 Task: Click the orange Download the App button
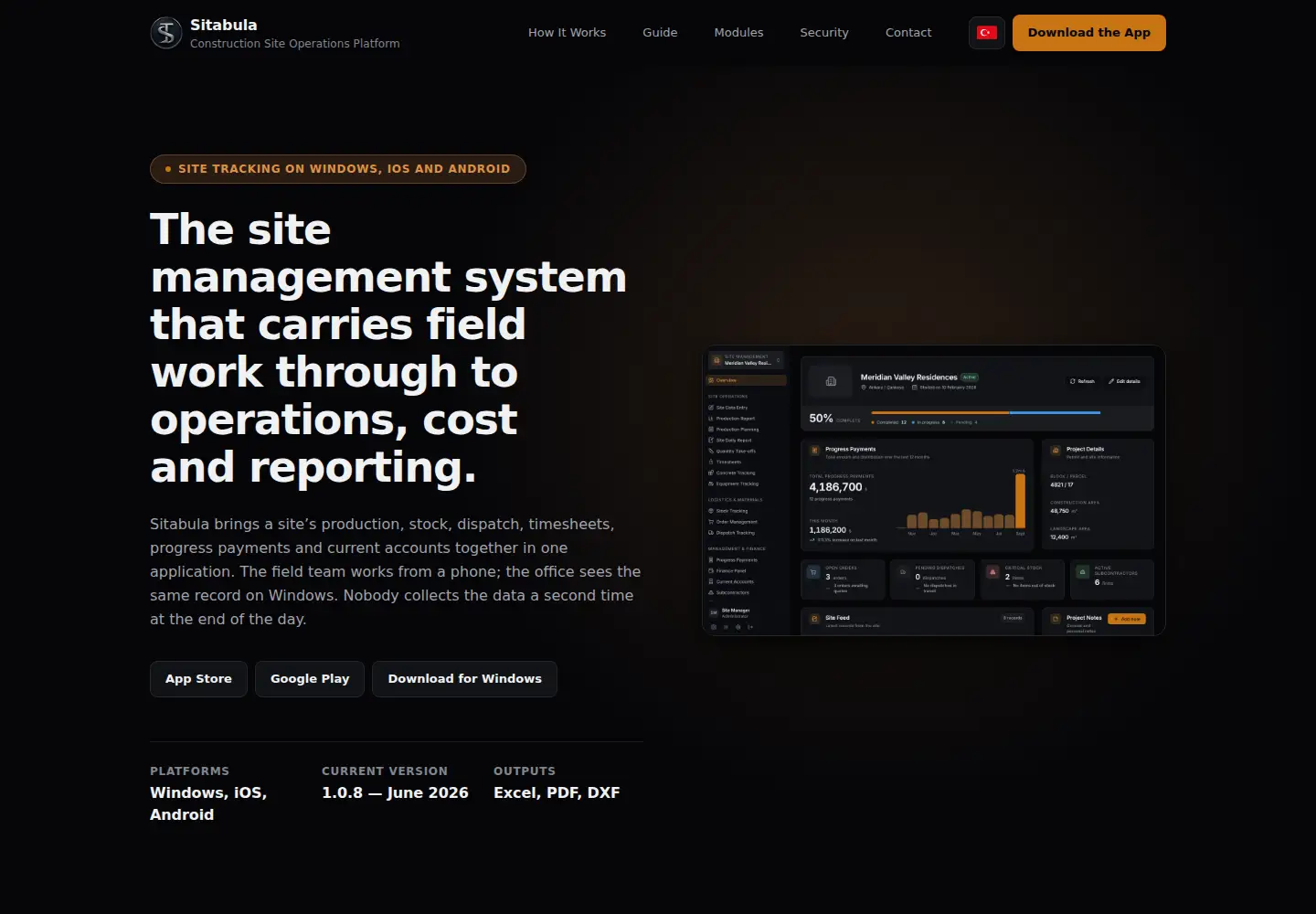(1089, 33)
